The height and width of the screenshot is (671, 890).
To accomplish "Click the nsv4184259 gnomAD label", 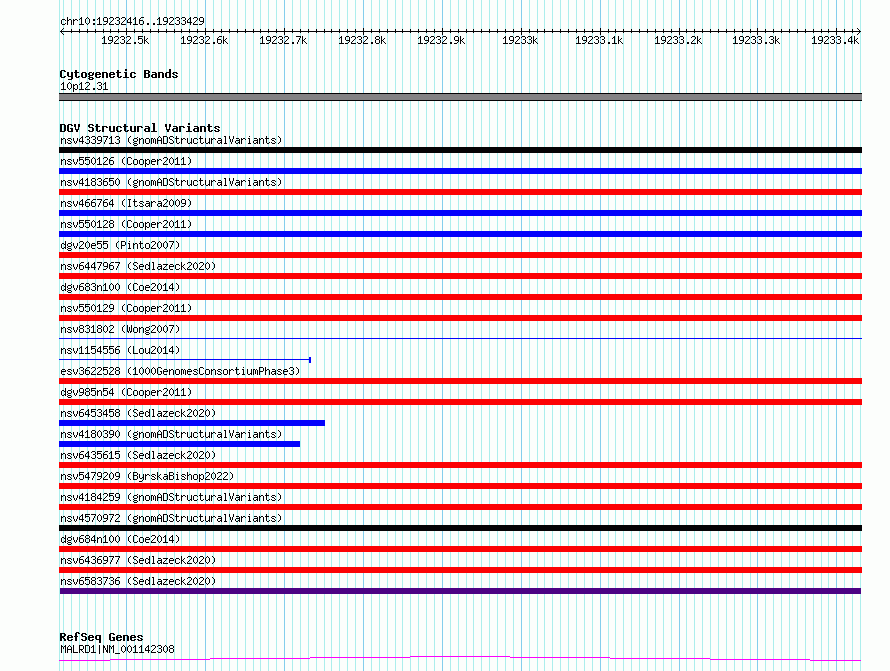I will tap(171, 497).
